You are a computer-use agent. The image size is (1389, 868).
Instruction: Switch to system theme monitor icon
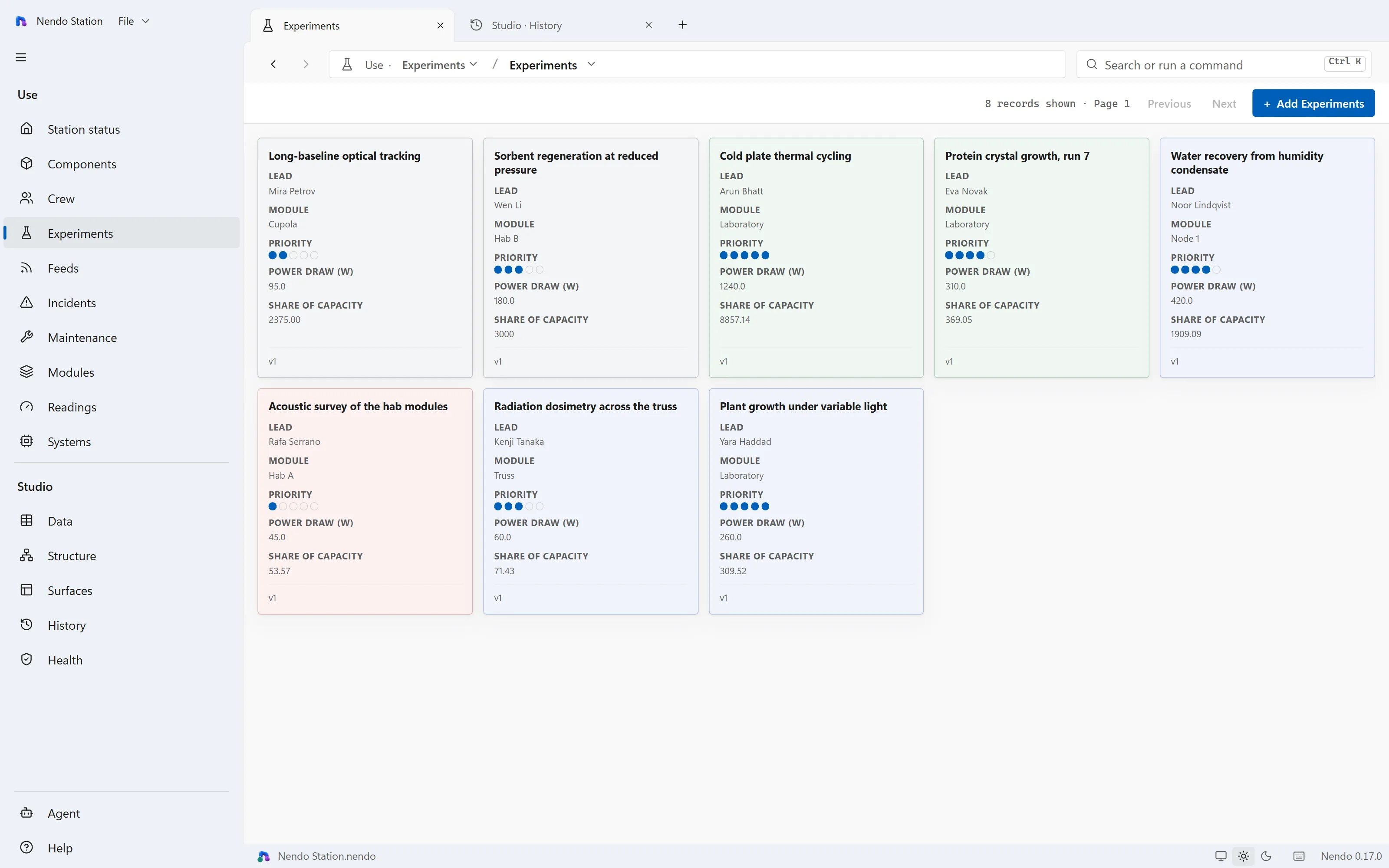coord(1221,856)
